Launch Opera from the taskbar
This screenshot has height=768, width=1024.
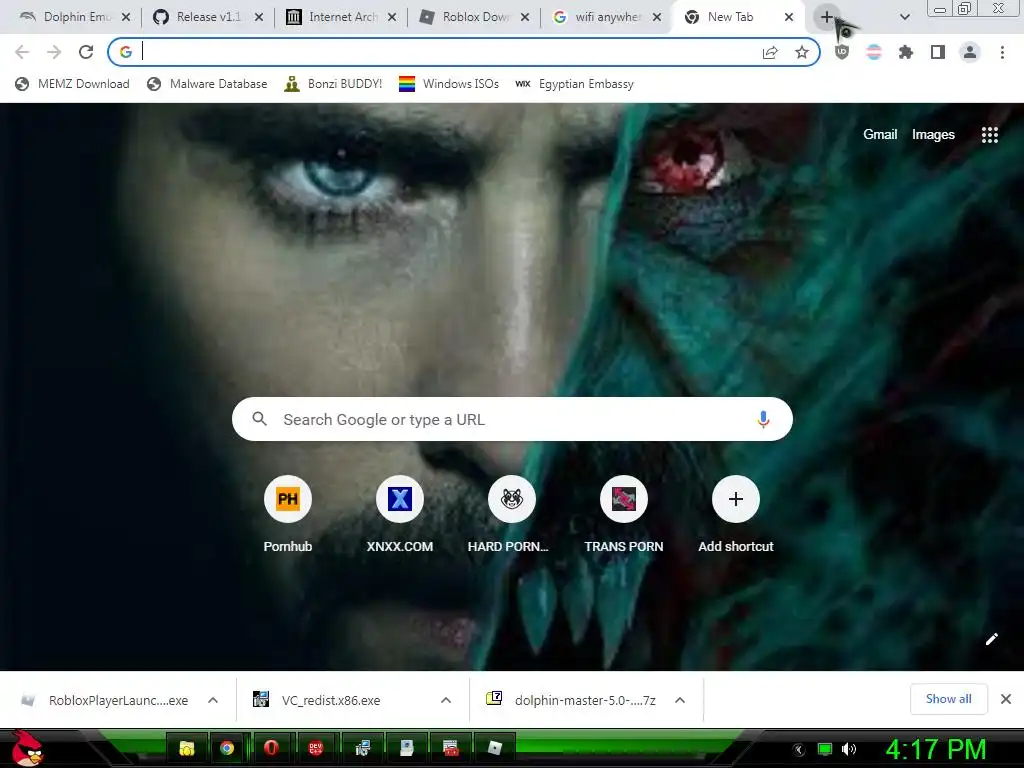click(271, 748)
